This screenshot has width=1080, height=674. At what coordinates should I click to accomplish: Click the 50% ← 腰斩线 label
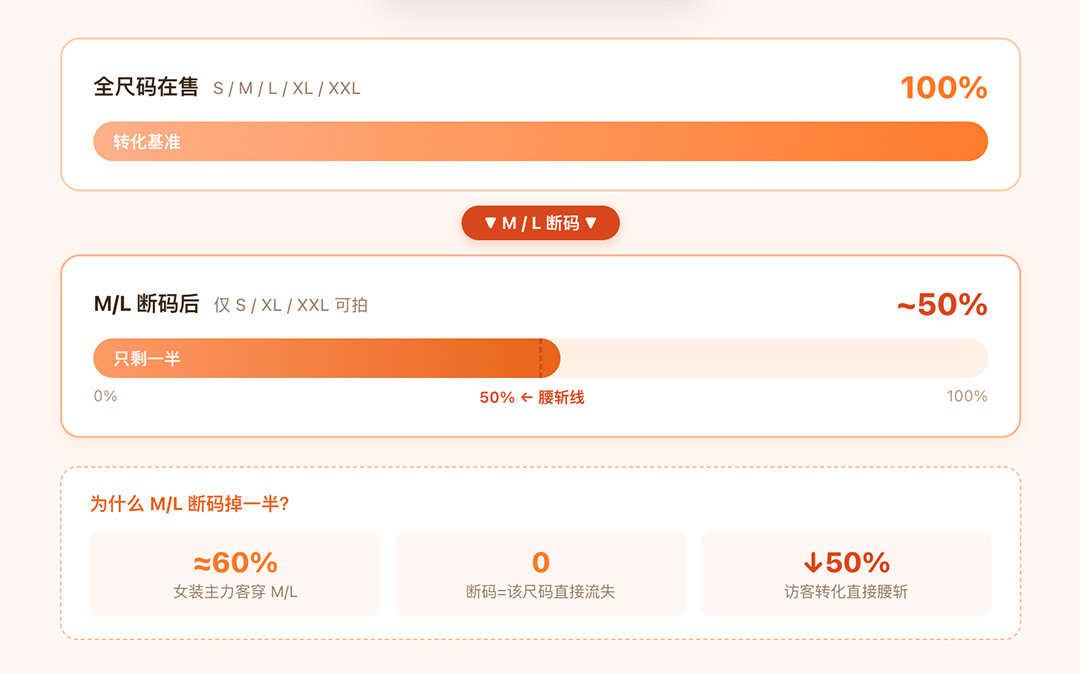pyautogui.click(x=532, y=397)
